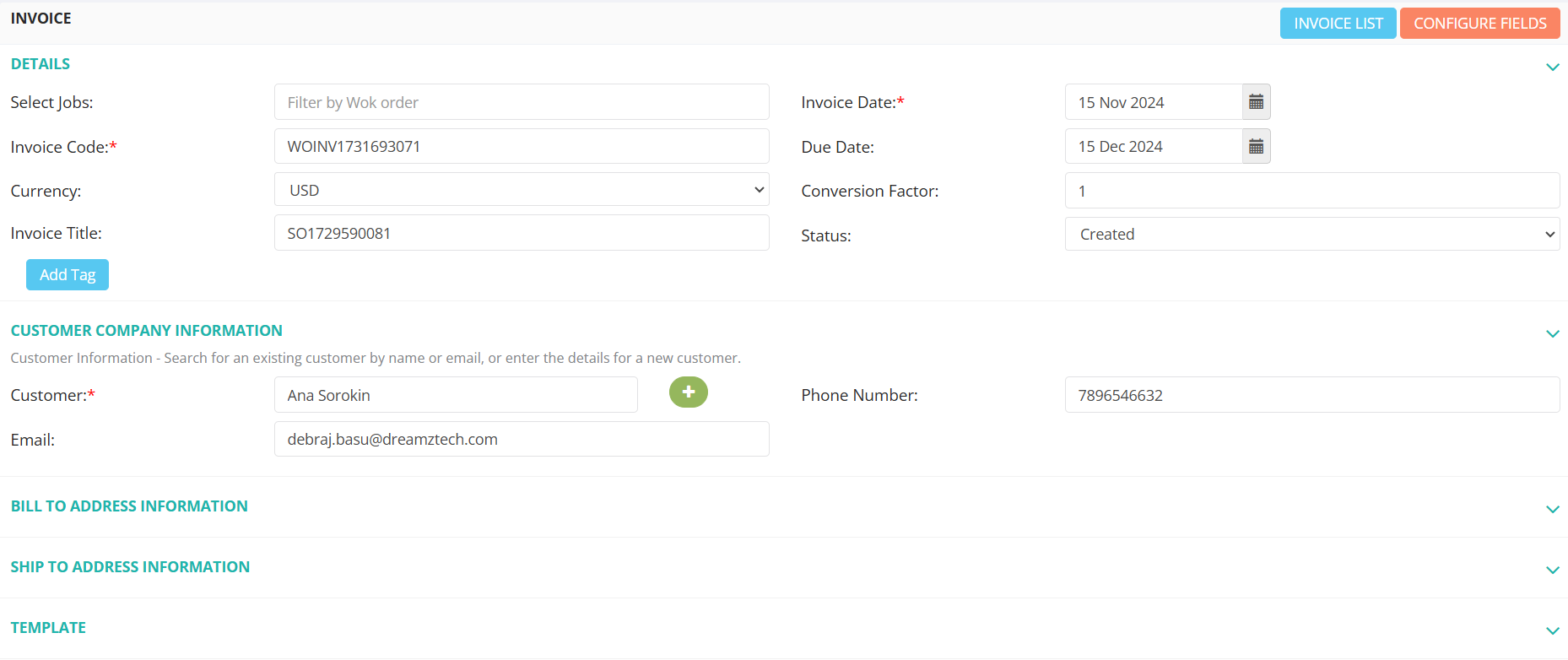Click the Phone Number field
This screenshot has width=1568, height=660.
tap(1312, 395)
